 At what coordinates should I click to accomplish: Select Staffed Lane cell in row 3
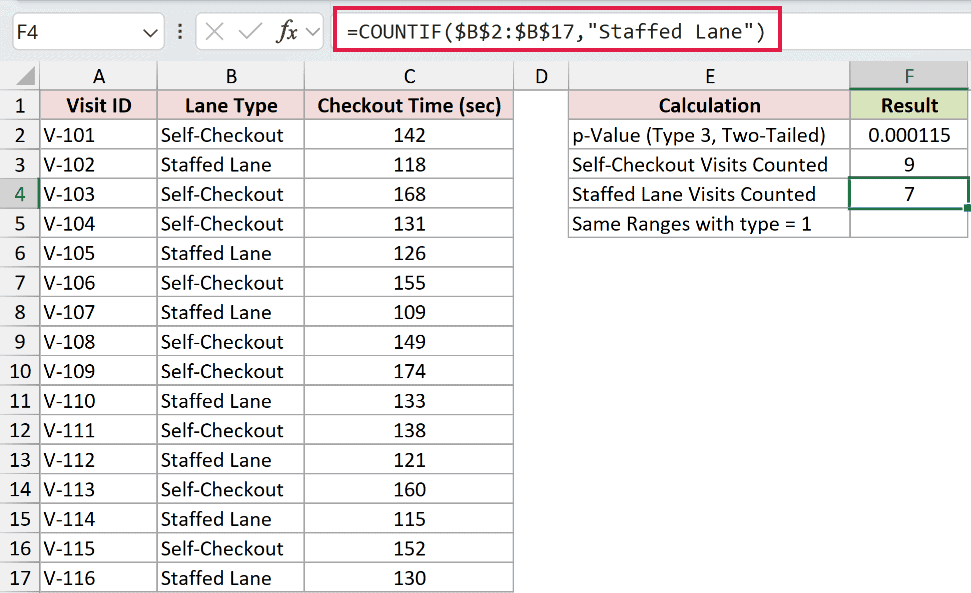[x=231, y=165]
